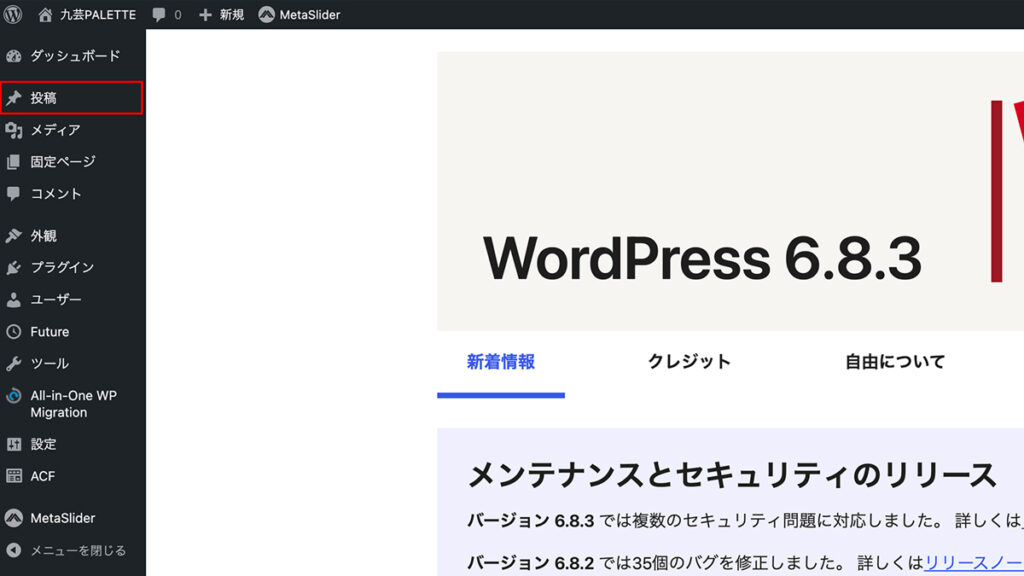1024x576 pixels.
Task: Switch to the クレジット tab
Action: pyautogui.click(x=689, y=362)
